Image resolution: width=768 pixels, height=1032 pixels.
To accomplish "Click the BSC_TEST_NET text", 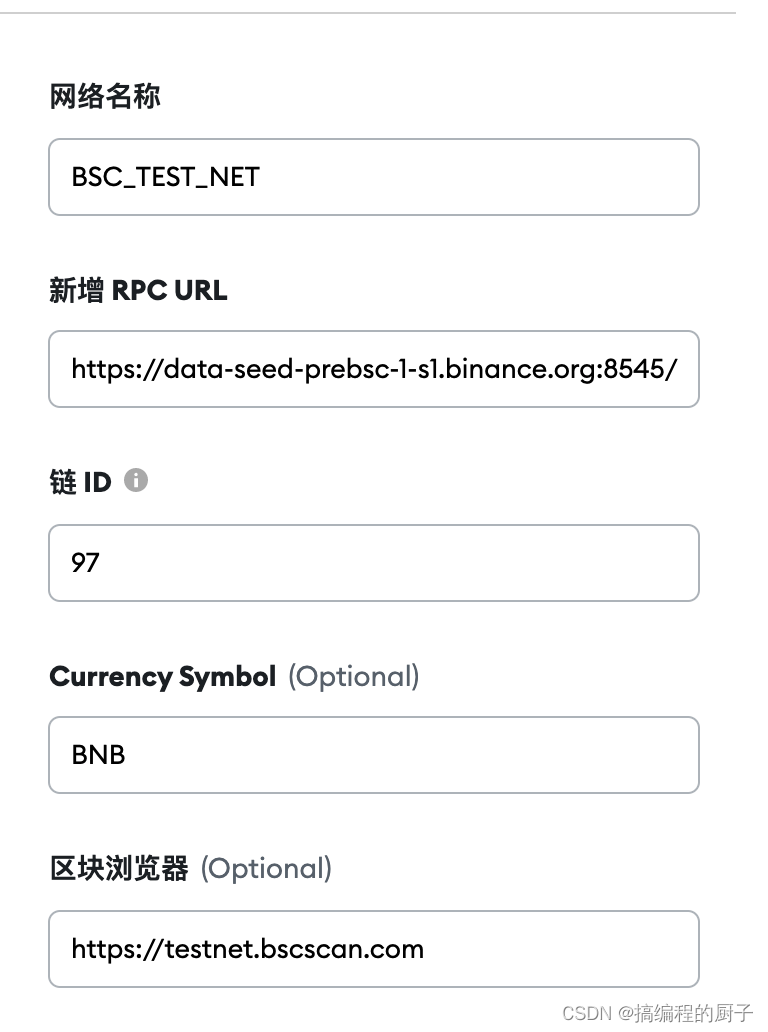I will point(166,177).
